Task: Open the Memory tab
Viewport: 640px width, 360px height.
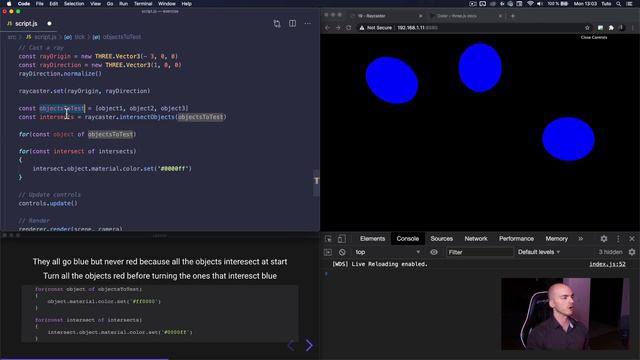Action: [556, 239]
